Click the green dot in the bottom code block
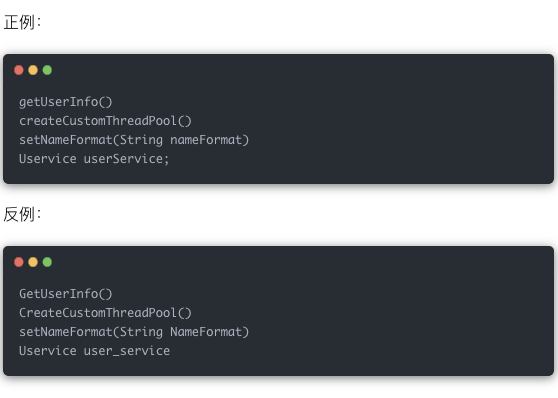558x398 pixels. (x=47, y=262)
